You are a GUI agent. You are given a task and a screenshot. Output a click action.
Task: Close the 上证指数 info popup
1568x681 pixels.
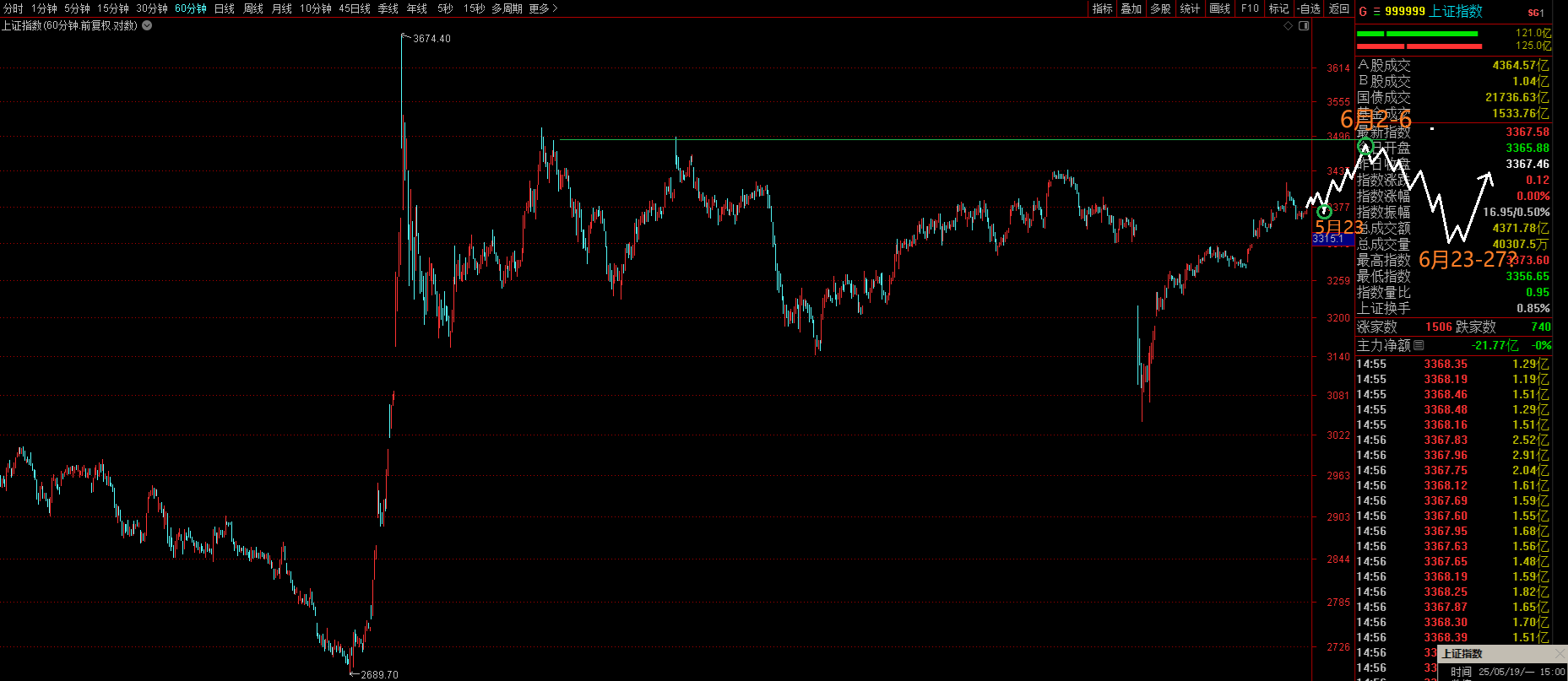click(x=1560, y=654)
